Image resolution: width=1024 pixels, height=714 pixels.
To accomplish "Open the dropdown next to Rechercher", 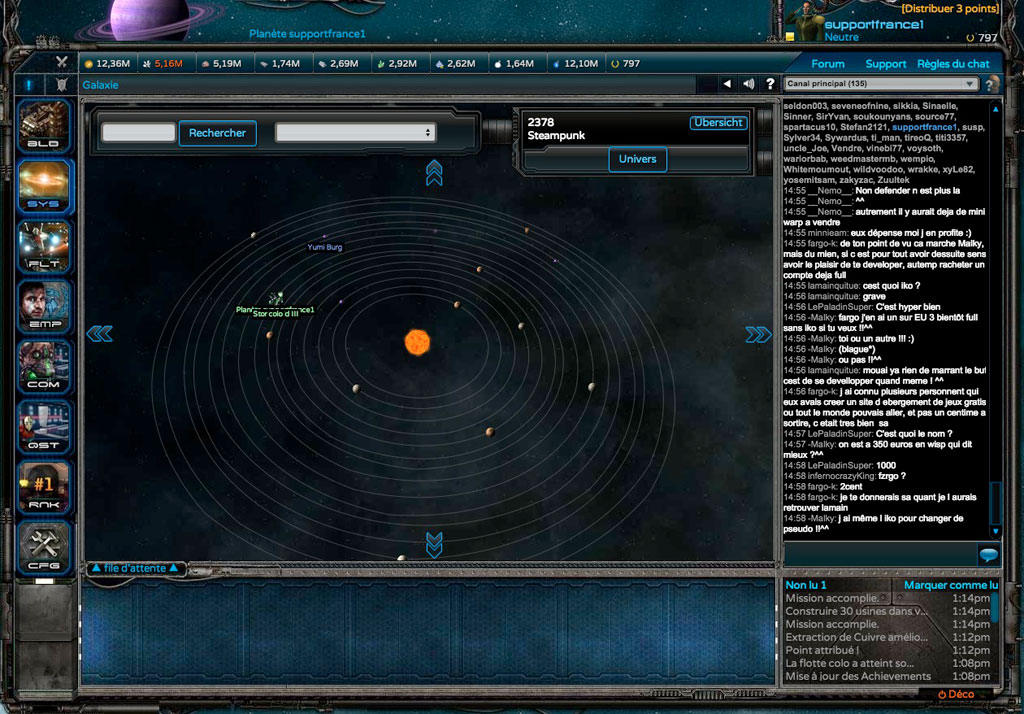I will [x=355, y=133].
